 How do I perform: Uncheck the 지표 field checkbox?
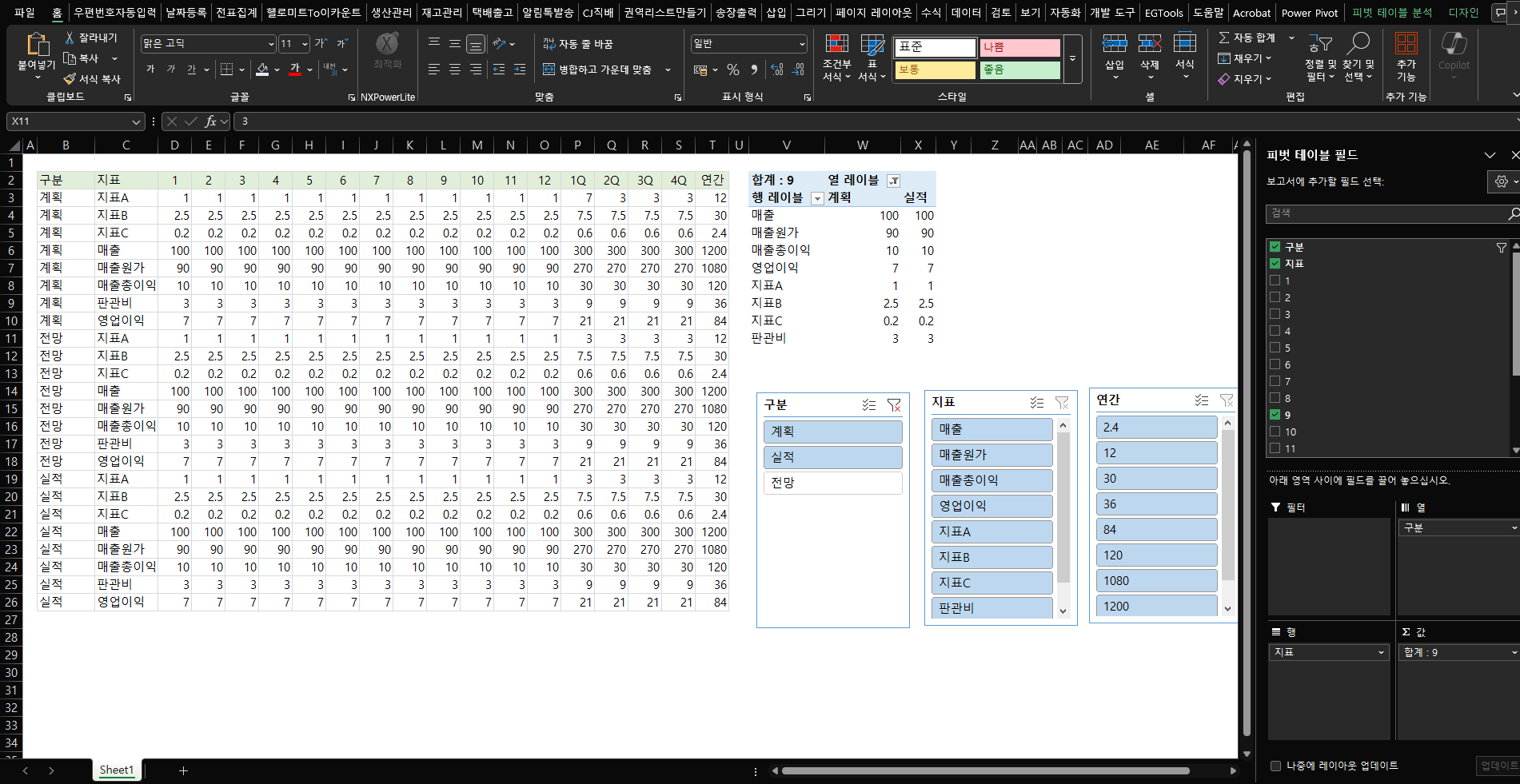(x=1275, y=264)
